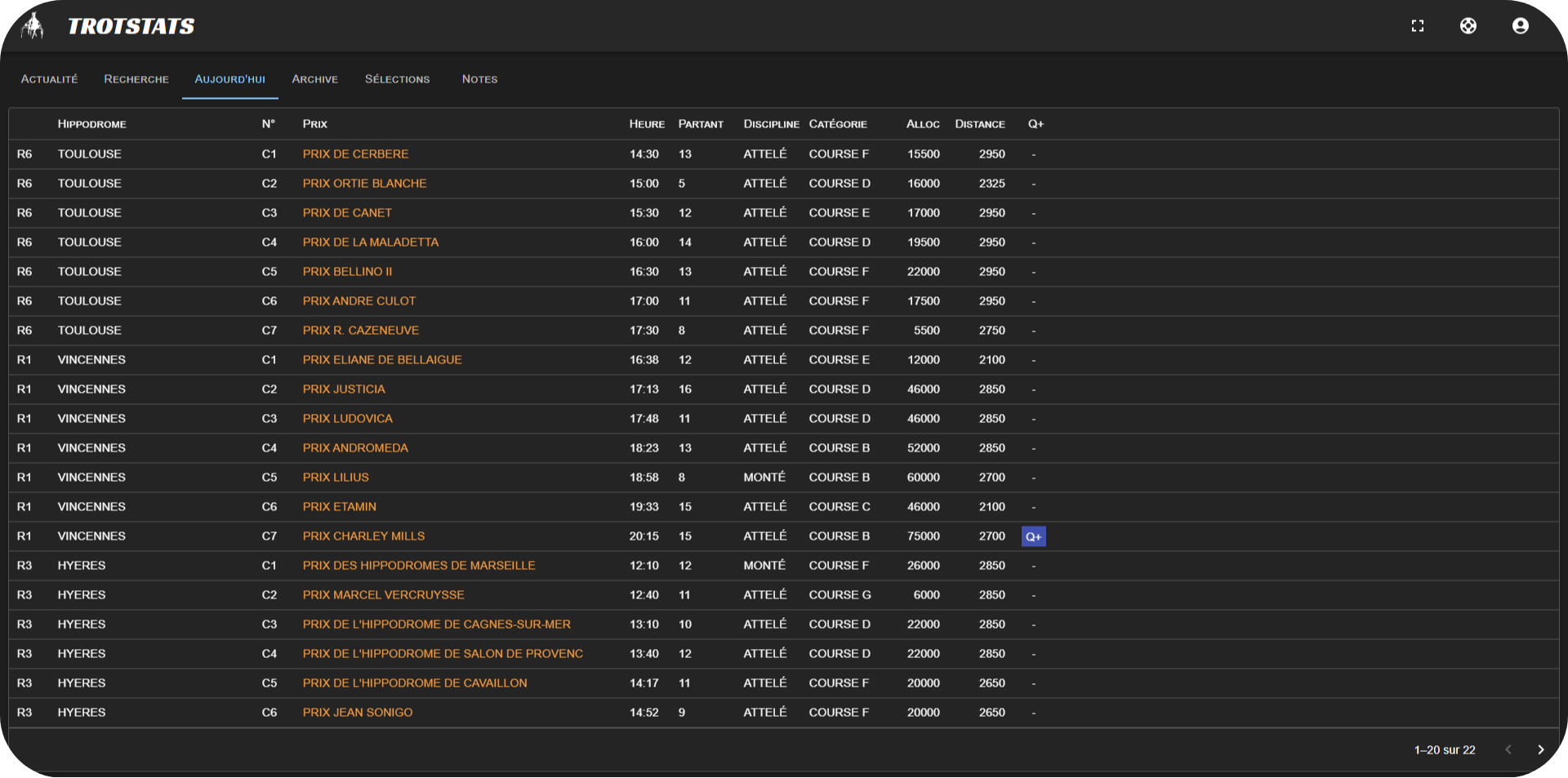1568x778 pixels.
Task: Open the theme or settings wheel icon
Action: click(1468, 26)
